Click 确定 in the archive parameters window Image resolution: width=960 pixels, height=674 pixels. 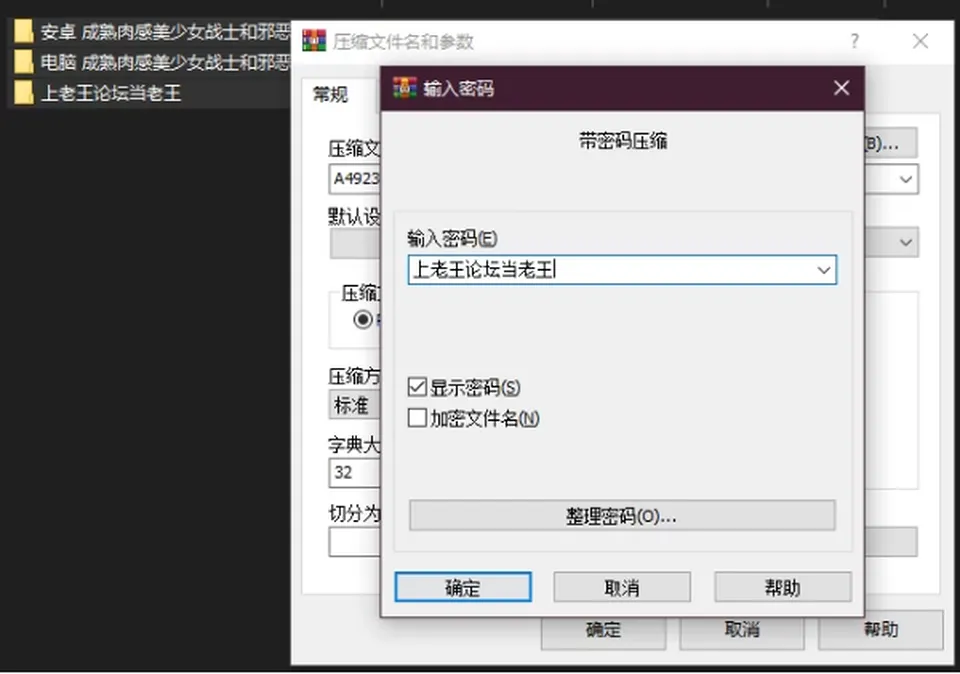point(603,631)
